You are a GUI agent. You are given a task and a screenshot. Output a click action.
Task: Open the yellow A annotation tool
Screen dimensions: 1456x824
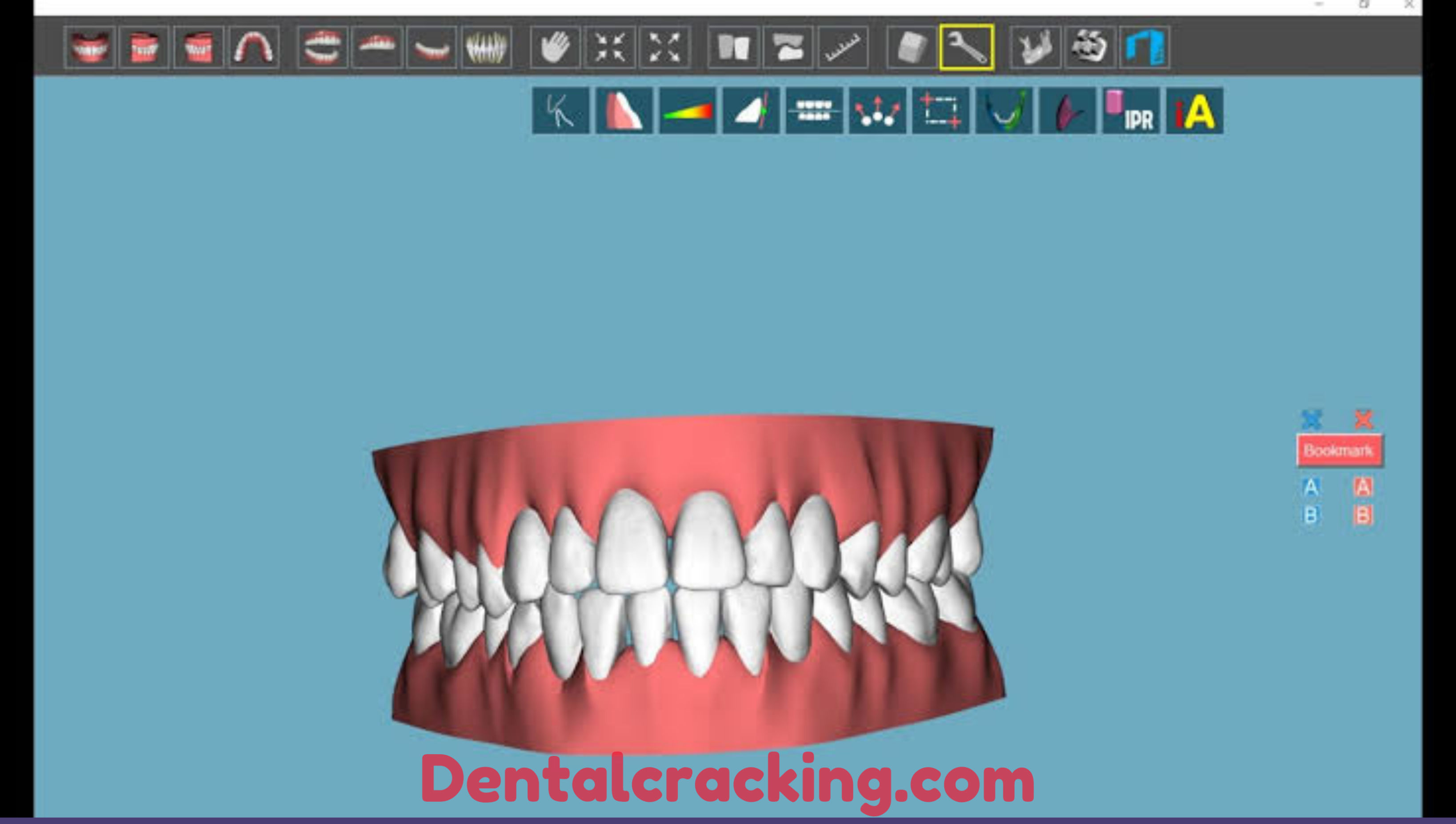coord(1194,111)
